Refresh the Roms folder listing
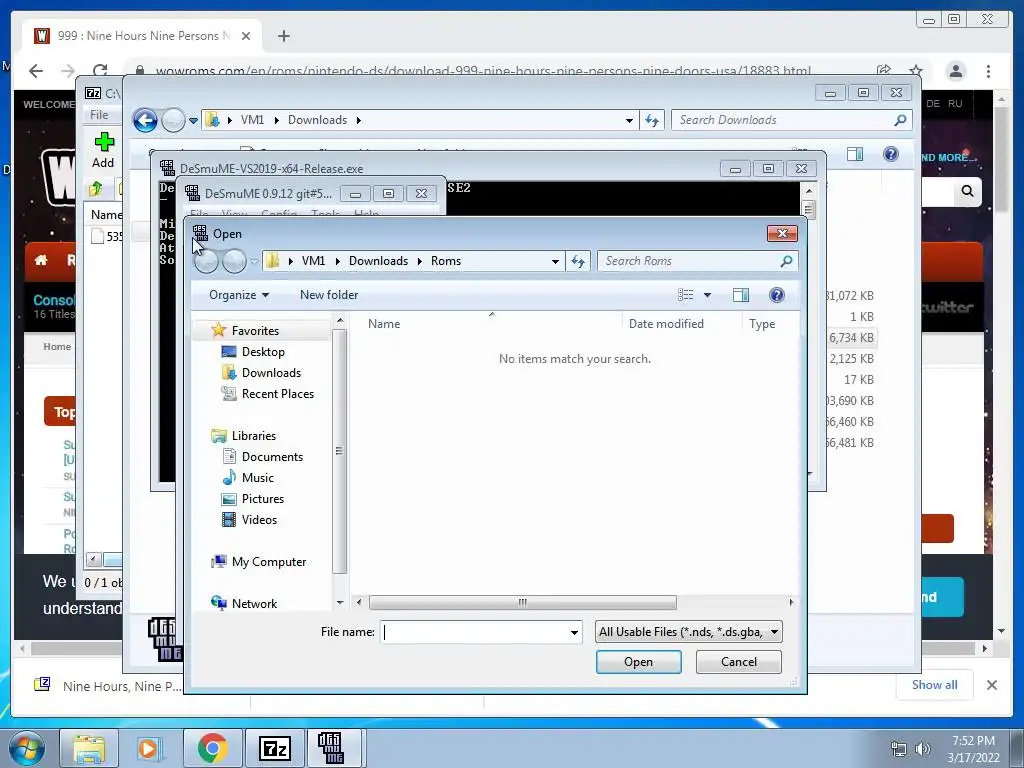1024x768 pixels. 578,261
